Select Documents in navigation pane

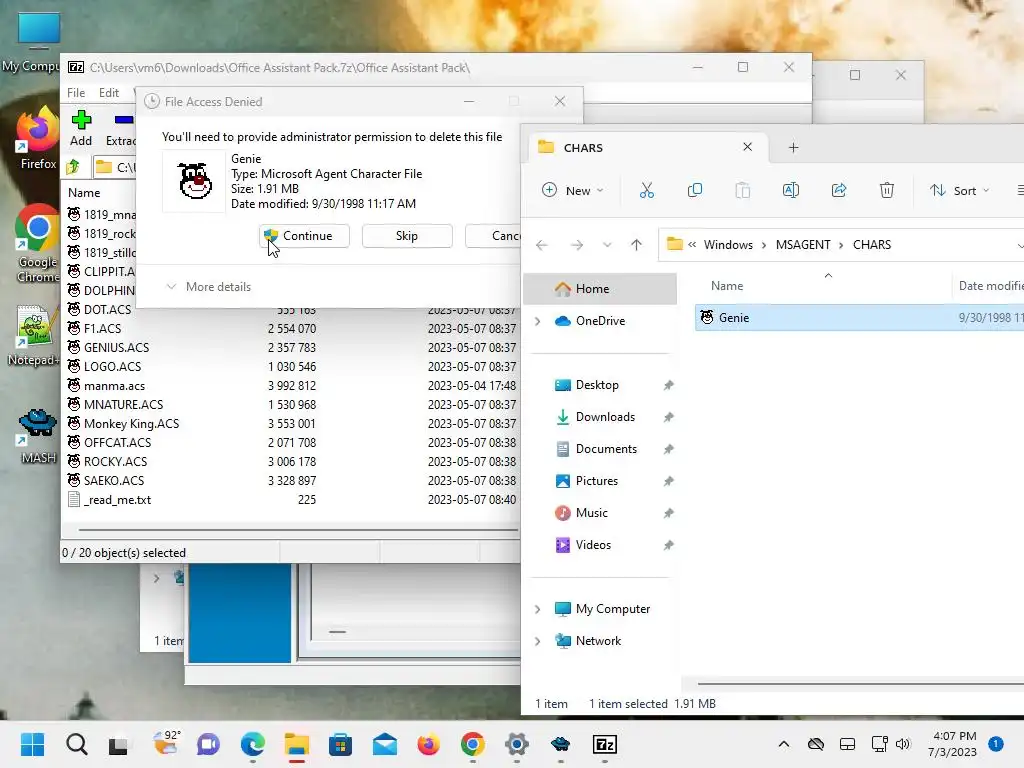tap(605, 449)
